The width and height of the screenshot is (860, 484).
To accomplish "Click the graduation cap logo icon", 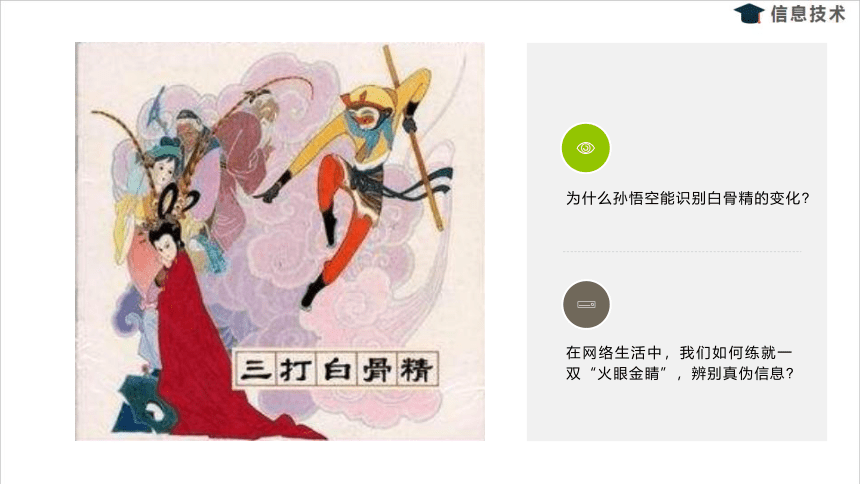I will (x=749, y=13).
